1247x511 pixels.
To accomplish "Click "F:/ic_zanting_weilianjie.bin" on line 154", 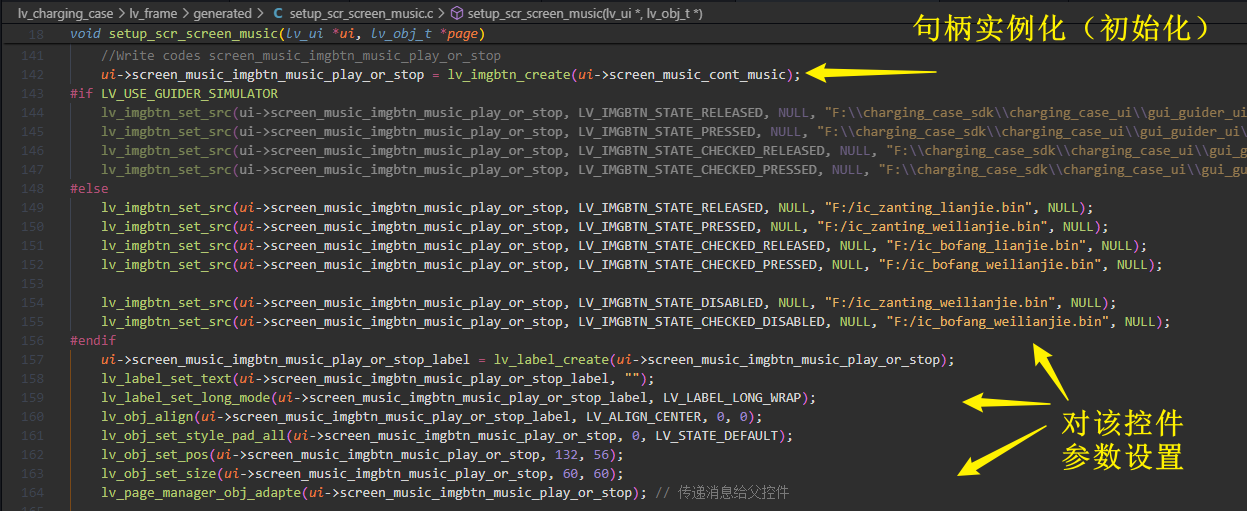I will 943,302.
